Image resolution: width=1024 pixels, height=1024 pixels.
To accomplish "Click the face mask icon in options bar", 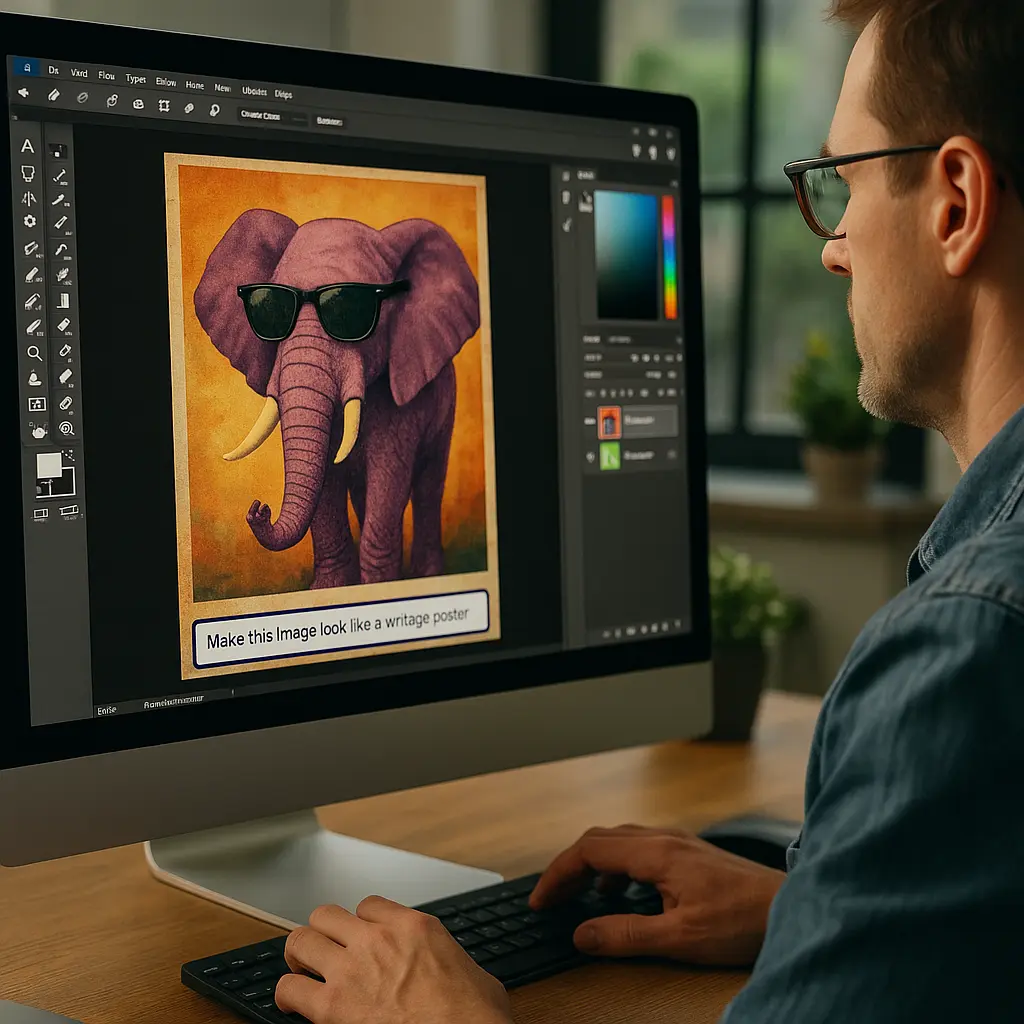I will tap(138, 104).
